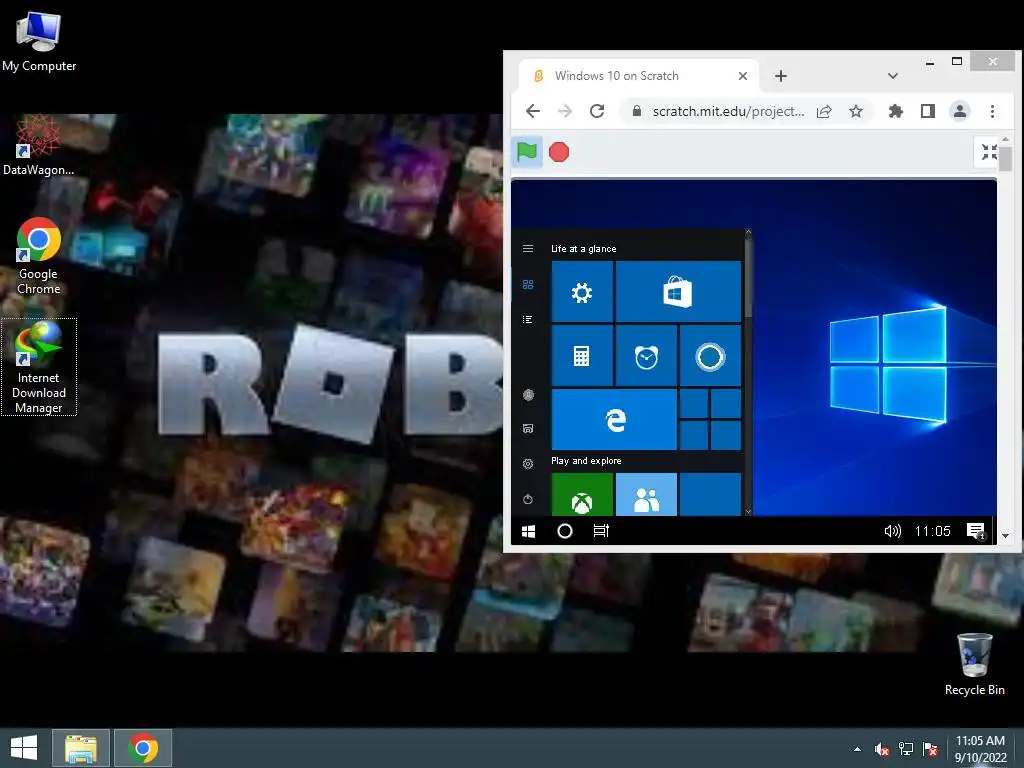
Task: Open the Alarms clock tile
Action: pos(646,356)
